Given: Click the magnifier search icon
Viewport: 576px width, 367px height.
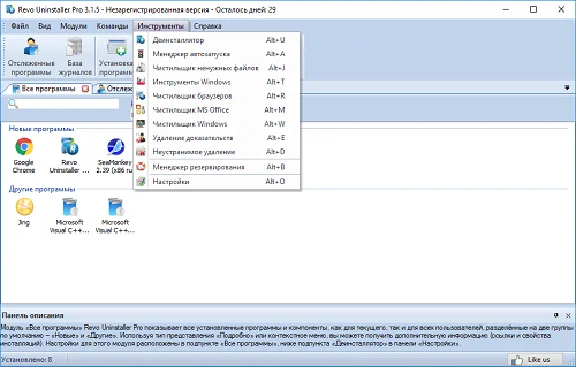Looking at the screenshot, I should click(13, 104).
